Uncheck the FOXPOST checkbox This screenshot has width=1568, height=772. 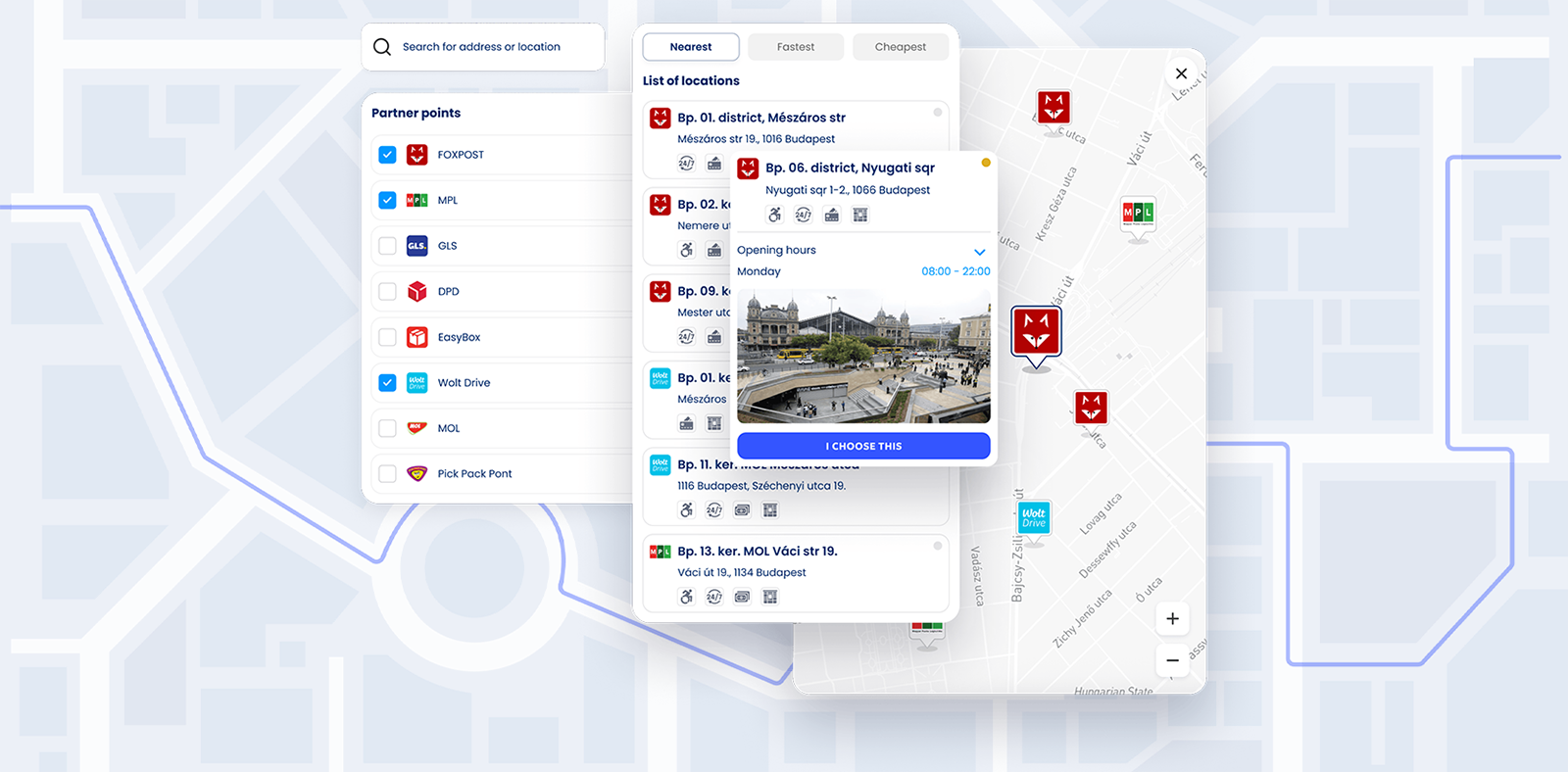pos(388,155)
